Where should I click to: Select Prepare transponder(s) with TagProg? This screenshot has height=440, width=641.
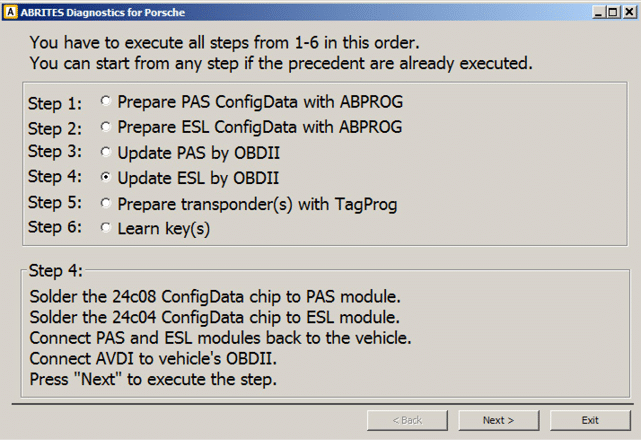107,203
